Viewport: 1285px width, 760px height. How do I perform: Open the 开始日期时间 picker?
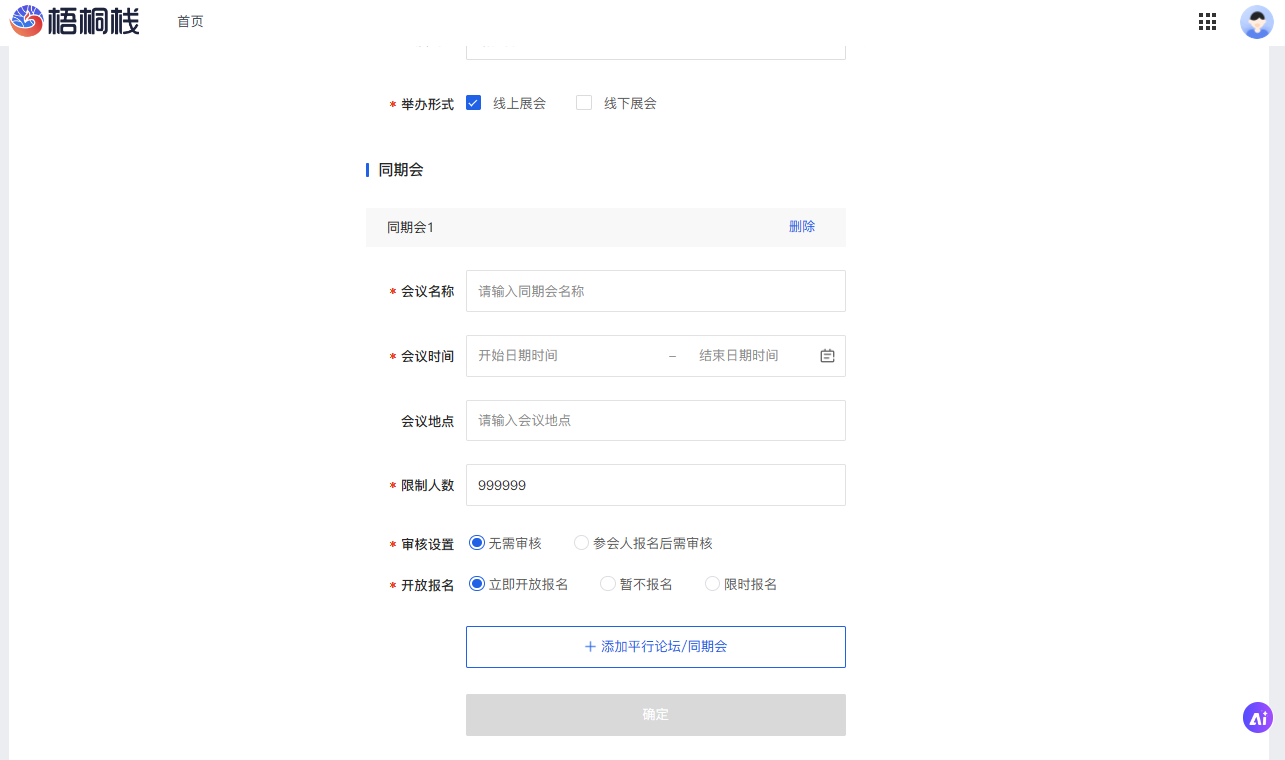[560, 356]
